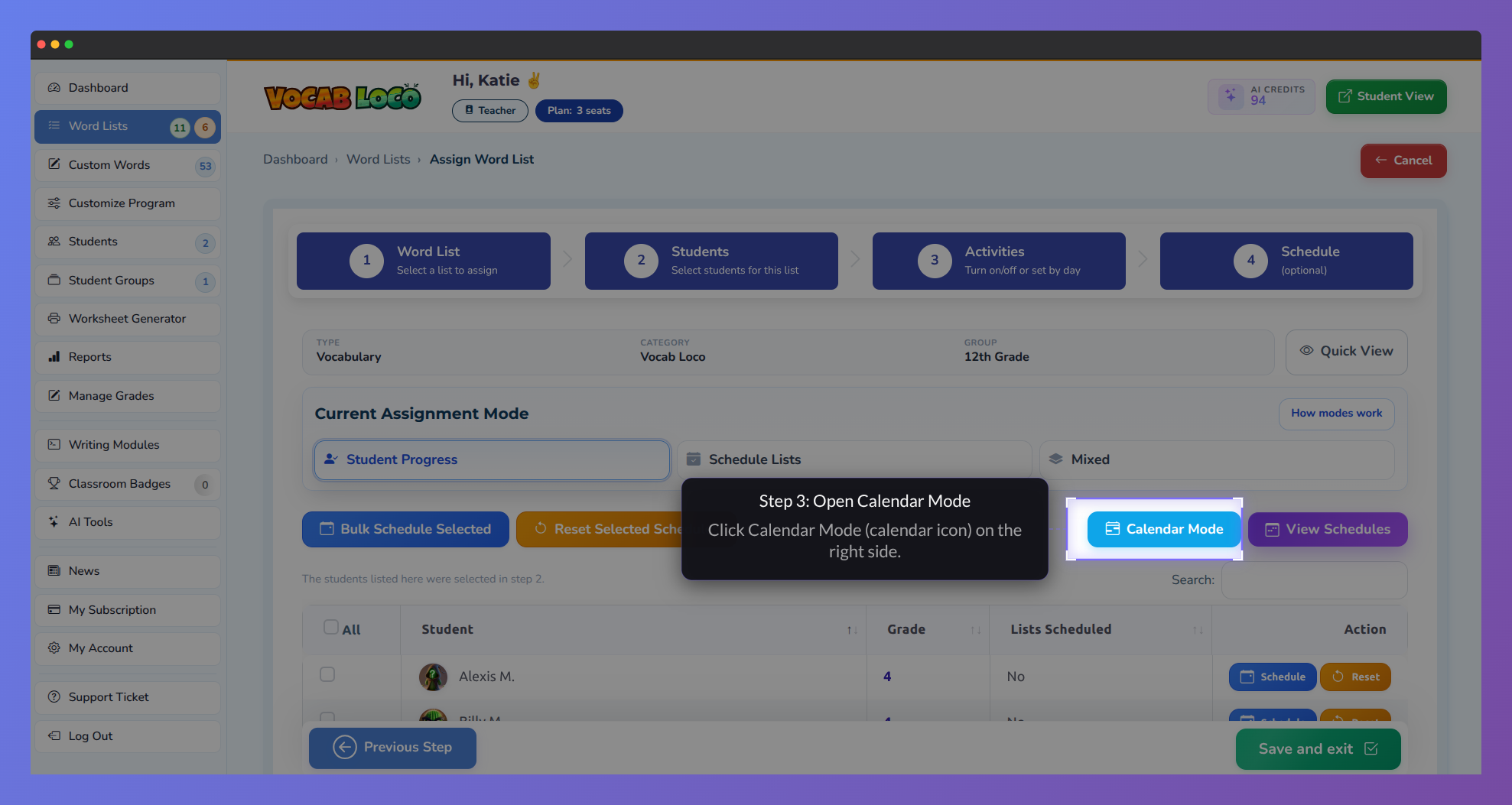Go to Customize Program

(x=128, y=203)
